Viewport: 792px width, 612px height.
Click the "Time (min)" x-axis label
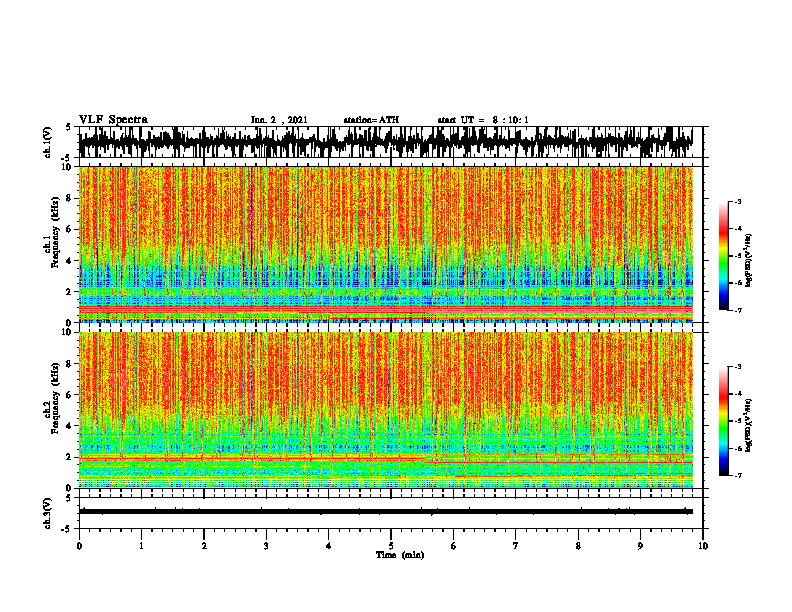click(400, 555)
